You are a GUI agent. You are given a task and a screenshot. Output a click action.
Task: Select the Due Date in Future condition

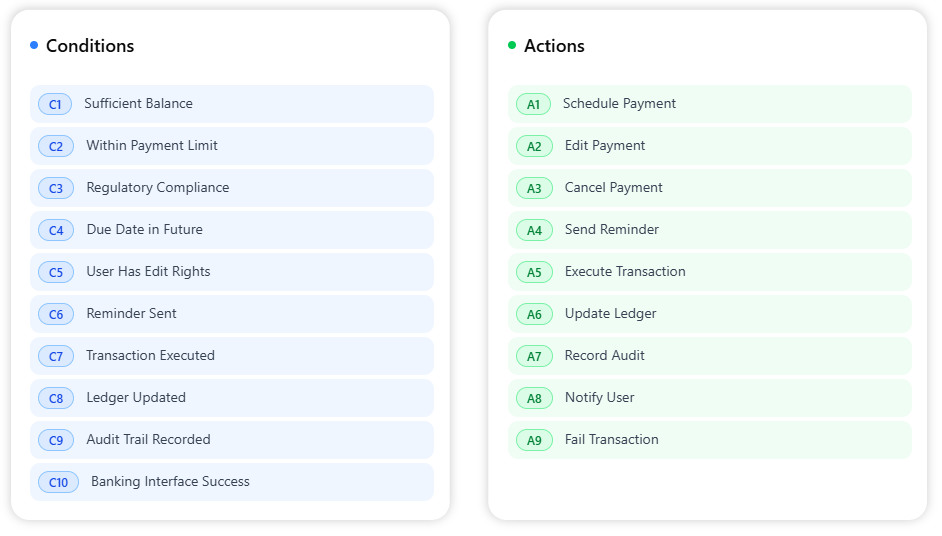(232, 230)
